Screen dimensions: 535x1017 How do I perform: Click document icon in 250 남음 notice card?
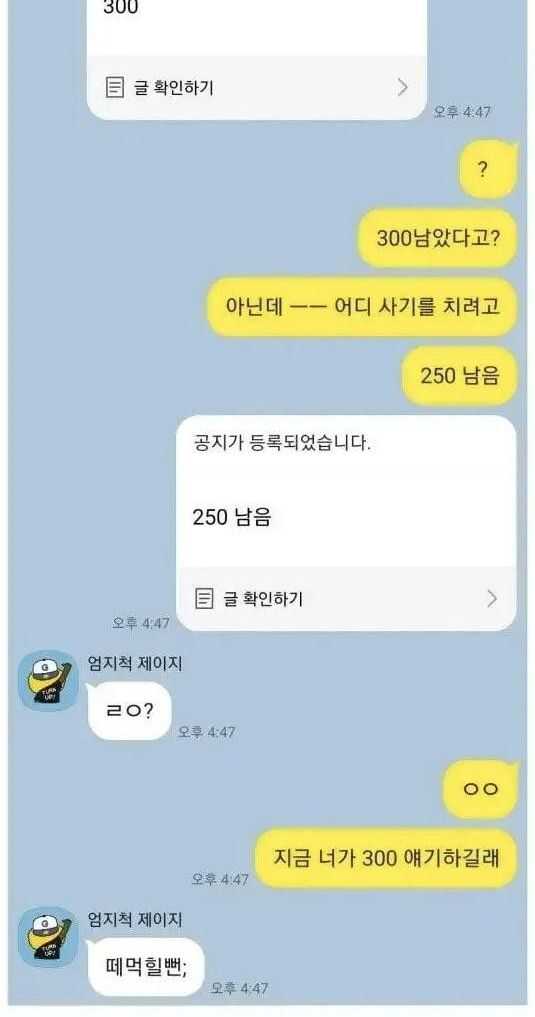(x=204, y=598)
